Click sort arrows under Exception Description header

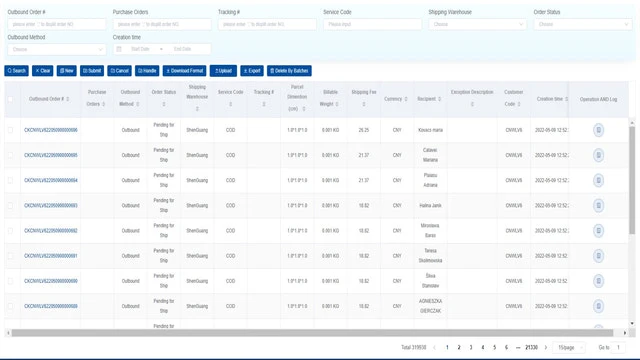tap(472, 104)
